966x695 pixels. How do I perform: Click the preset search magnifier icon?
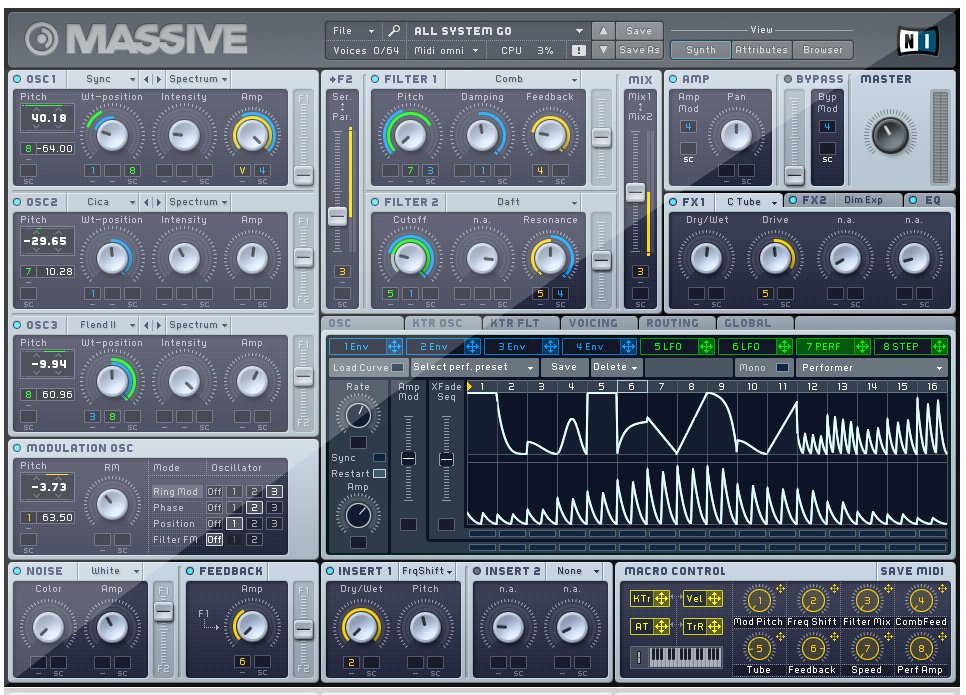[394, 30]
